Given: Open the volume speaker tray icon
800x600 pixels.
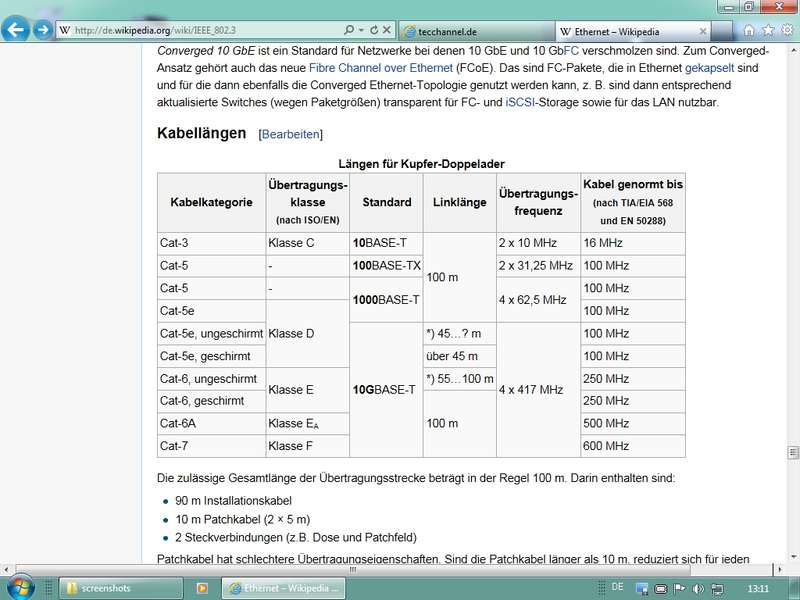Looking at the screenshot, I should tap(698, 589).
